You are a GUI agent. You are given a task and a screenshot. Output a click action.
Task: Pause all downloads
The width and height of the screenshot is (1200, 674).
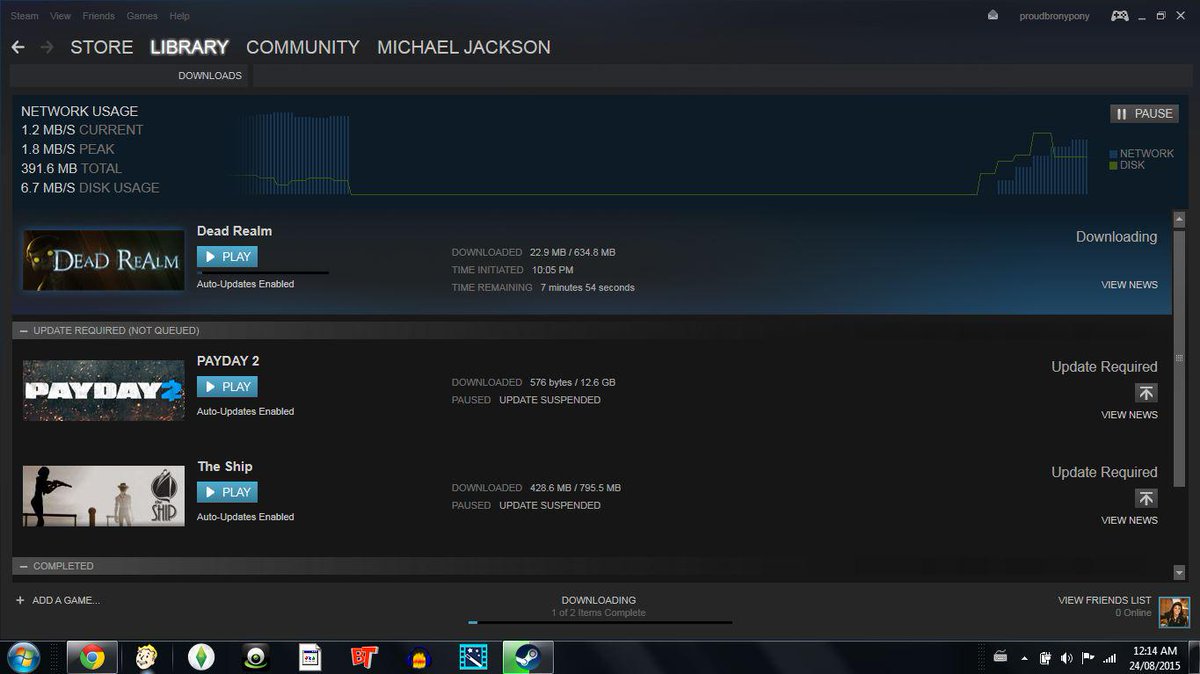[x=1144, y=114]
